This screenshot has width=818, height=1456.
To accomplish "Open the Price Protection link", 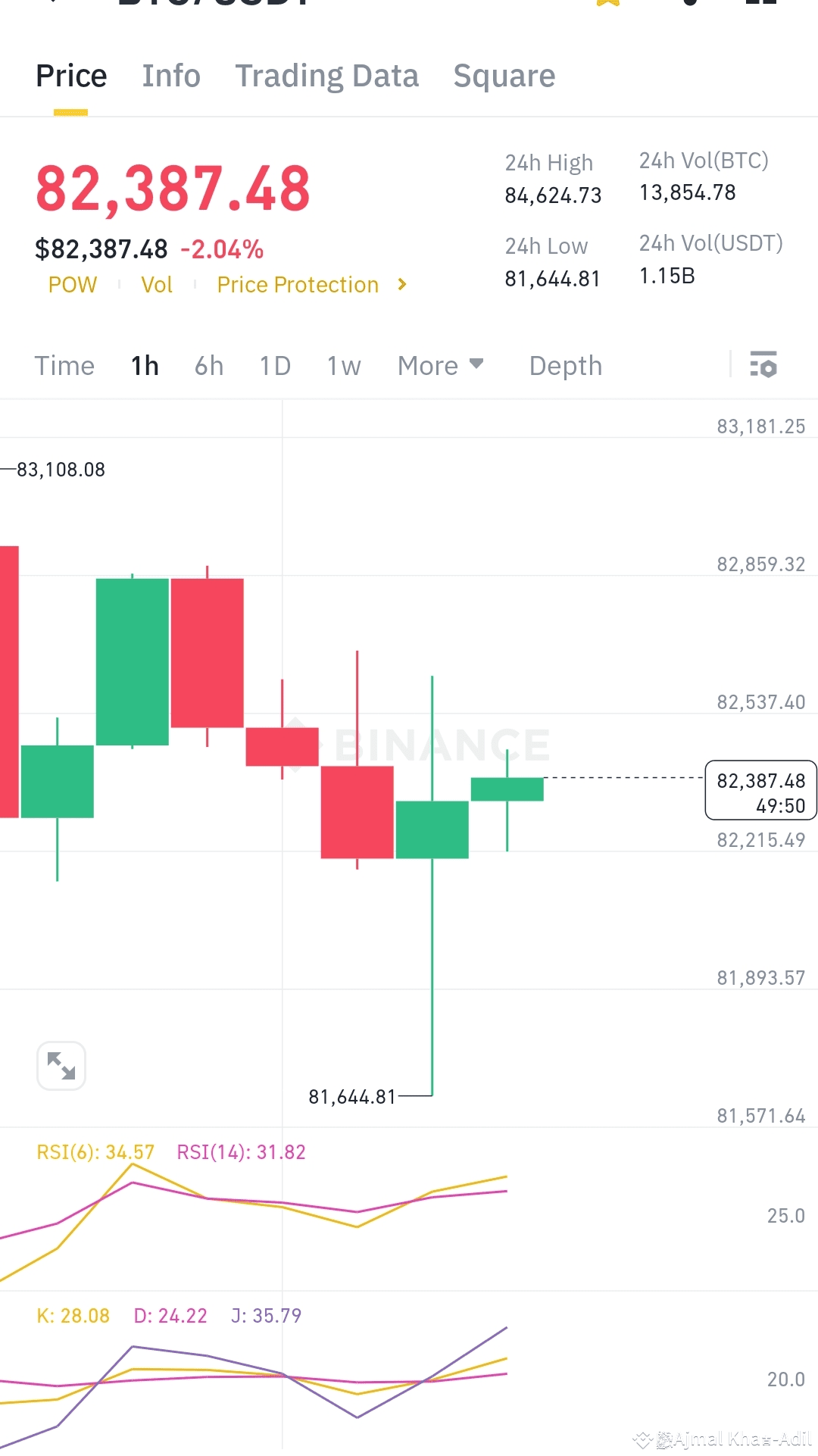I will 298,285.
